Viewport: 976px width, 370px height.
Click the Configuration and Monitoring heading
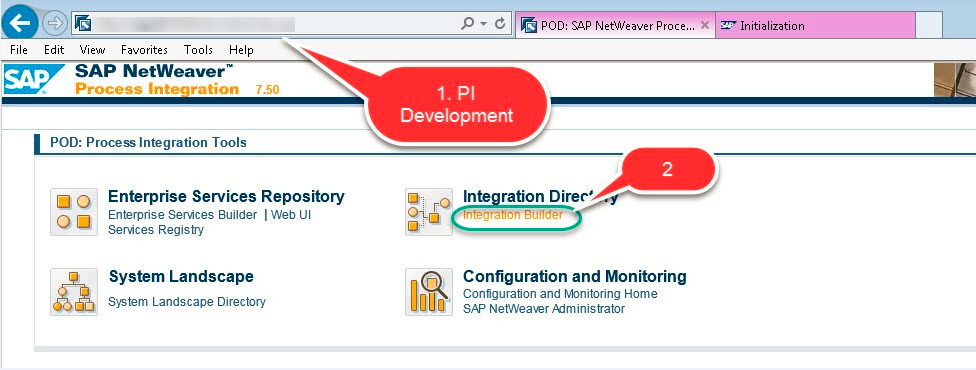coord(575,277)
